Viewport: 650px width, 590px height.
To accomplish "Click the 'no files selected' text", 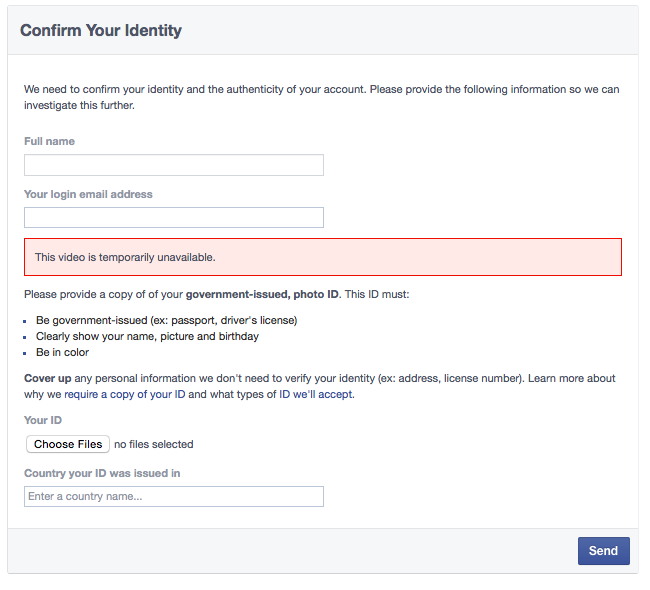I will coord(154,445).
